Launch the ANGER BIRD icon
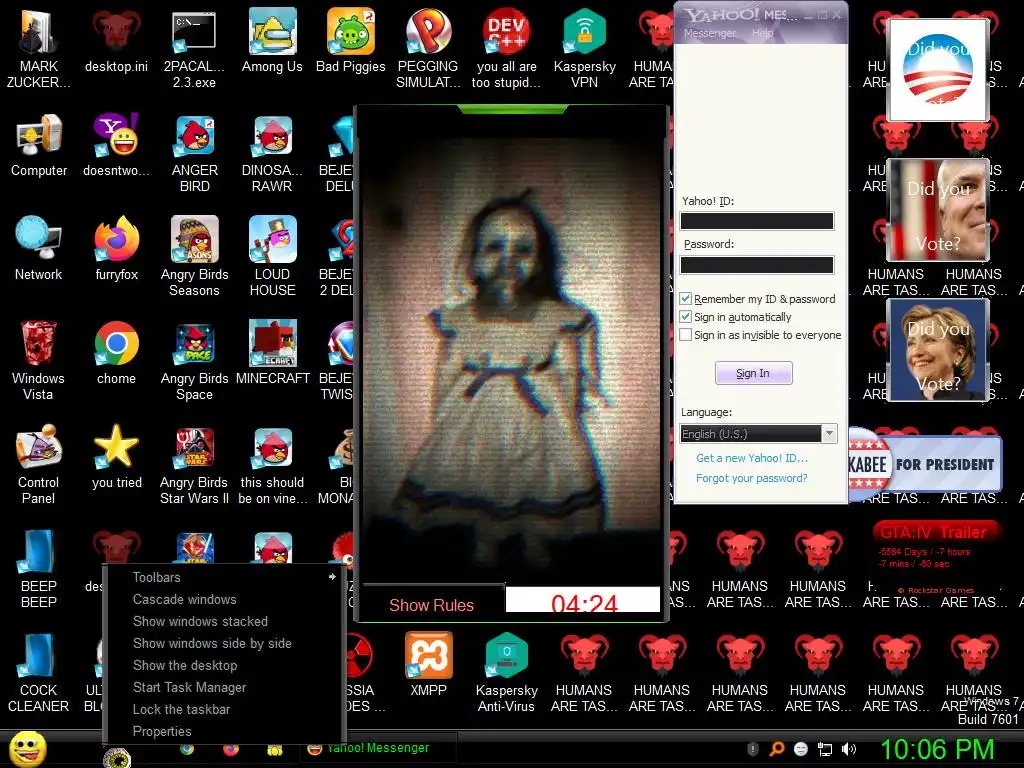 click(194, 153)
